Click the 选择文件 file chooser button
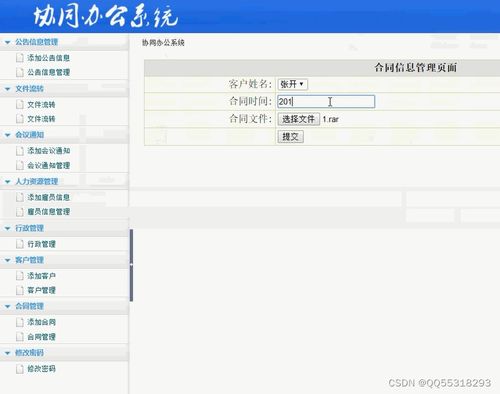The height and width of the screenshot is (394, 500). coord(299,119)
